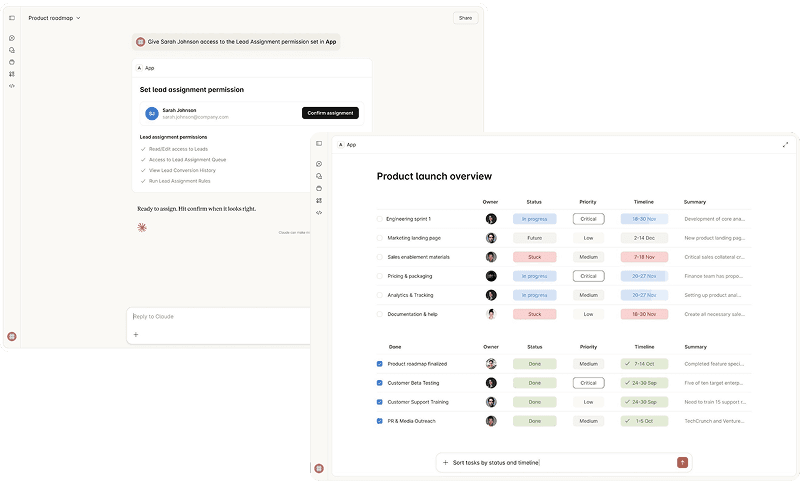Open code icon in Product launch window sidebar

click(319, 212)
